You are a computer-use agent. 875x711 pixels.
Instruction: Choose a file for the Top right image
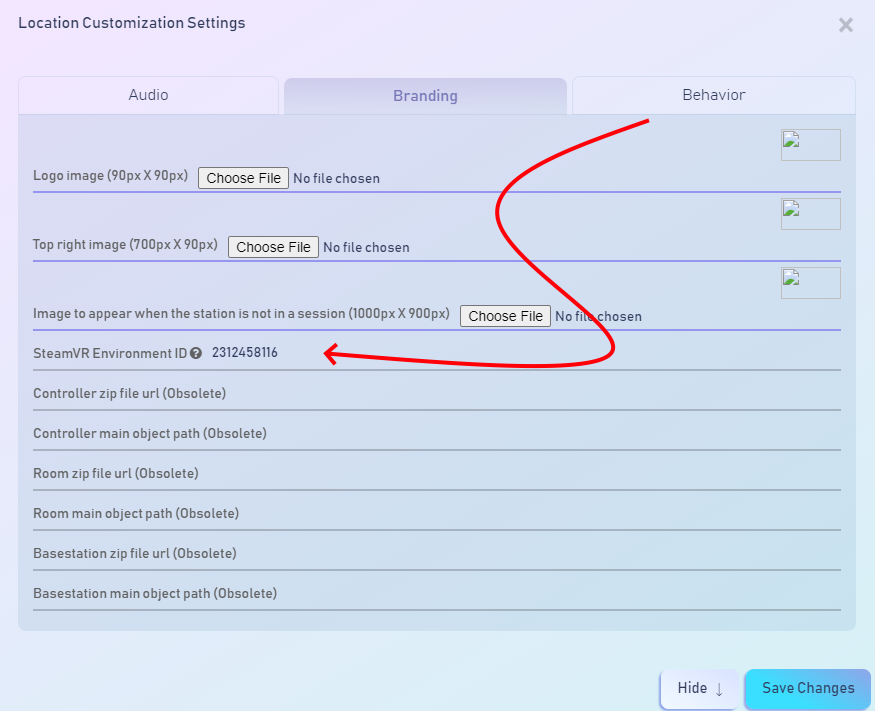click(x=273, y=247)
